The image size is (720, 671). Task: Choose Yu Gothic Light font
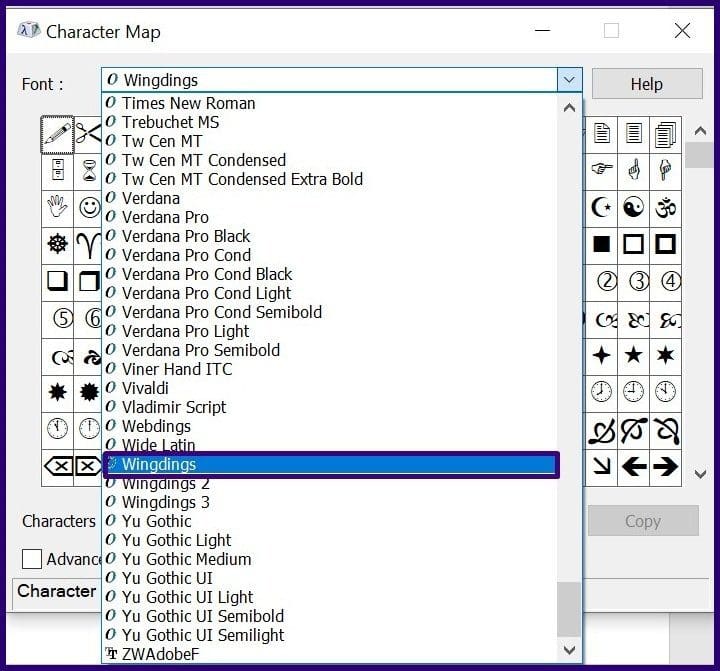(x=330, y=540)
